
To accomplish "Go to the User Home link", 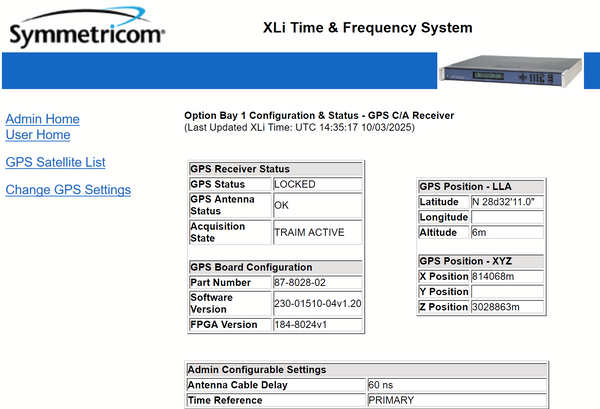I will click(x=38, y=135).
